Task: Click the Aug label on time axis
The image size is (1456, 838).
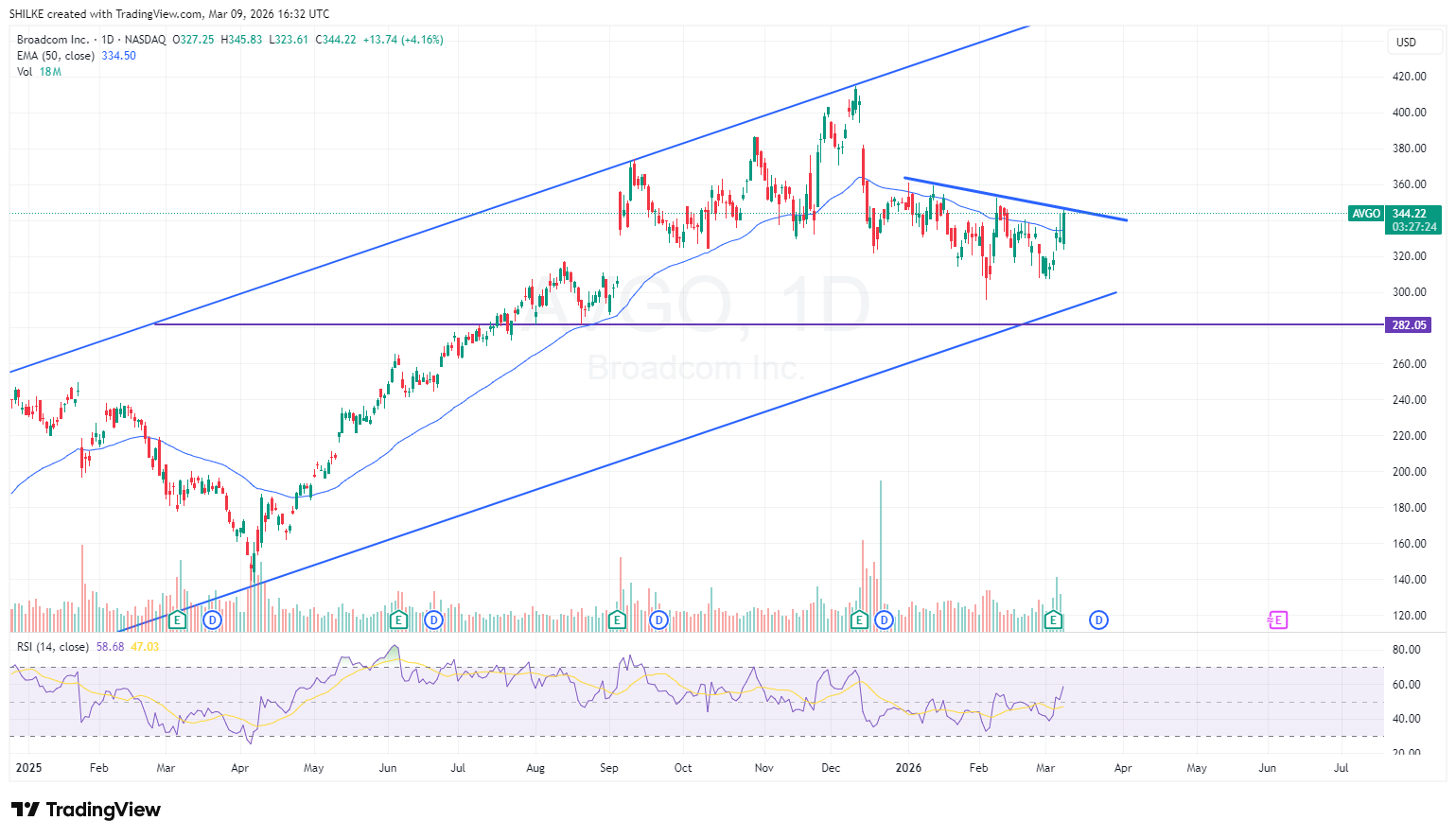Action: tap(535, 768)
